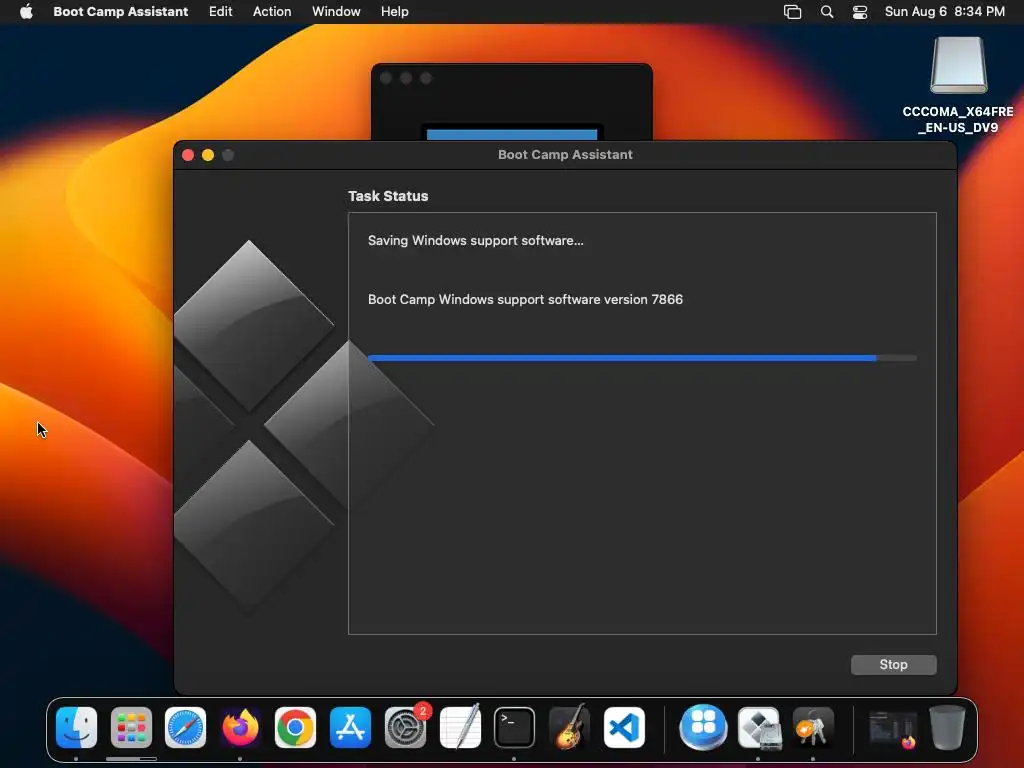
Task: Open System Settings from the Dock
Action: coord(405,727)
